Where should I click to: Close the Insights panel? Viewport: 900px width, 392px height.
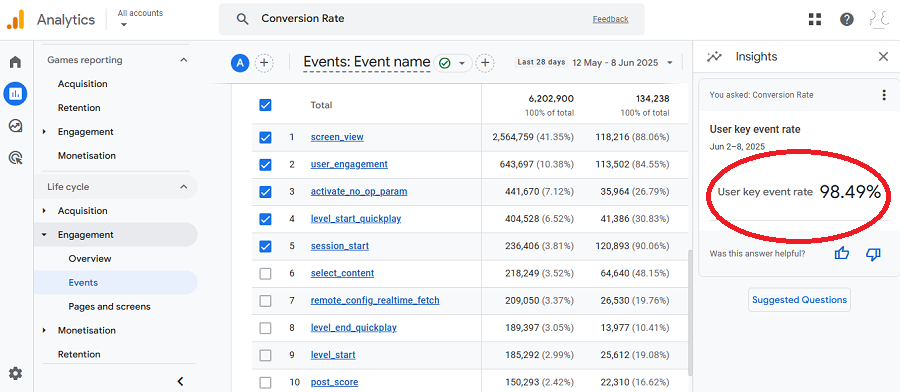pos(883,56)
